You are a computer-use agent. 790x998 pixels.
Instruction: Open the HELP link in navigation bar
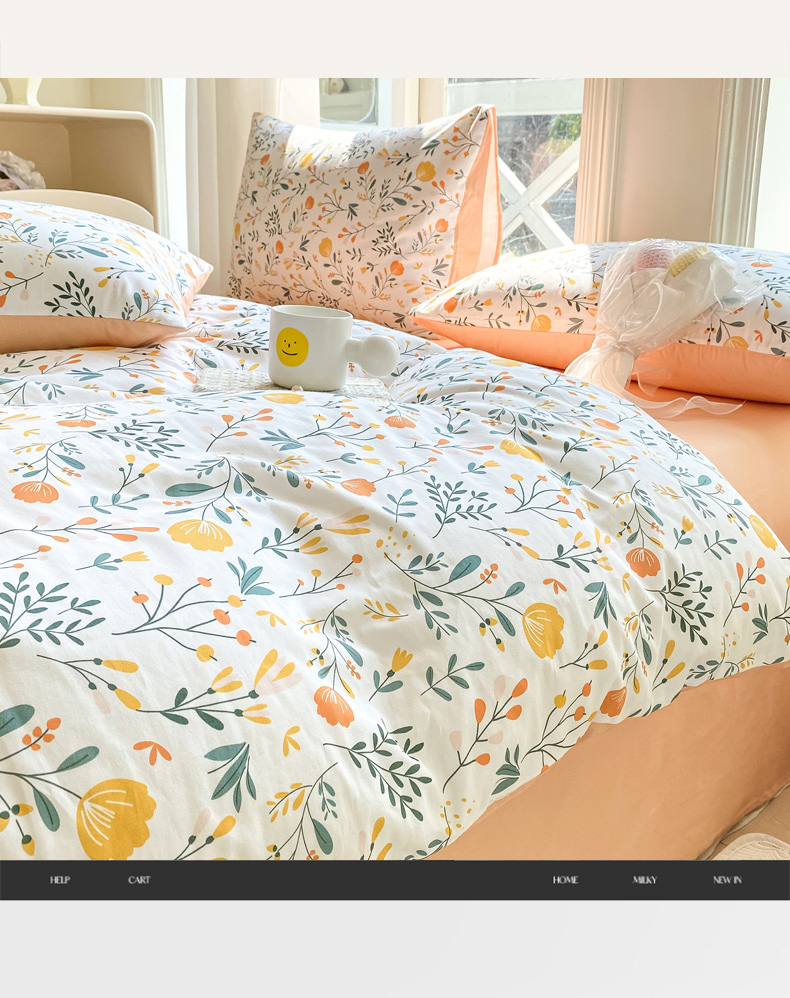click(60, 880)
